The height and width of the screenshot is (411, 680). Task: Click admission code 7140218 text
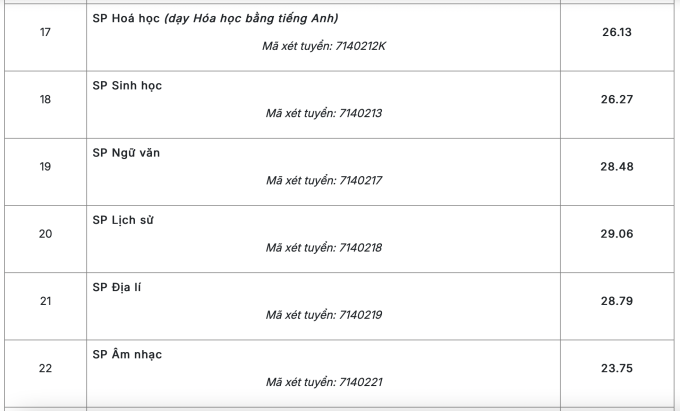tap(324, 248)
